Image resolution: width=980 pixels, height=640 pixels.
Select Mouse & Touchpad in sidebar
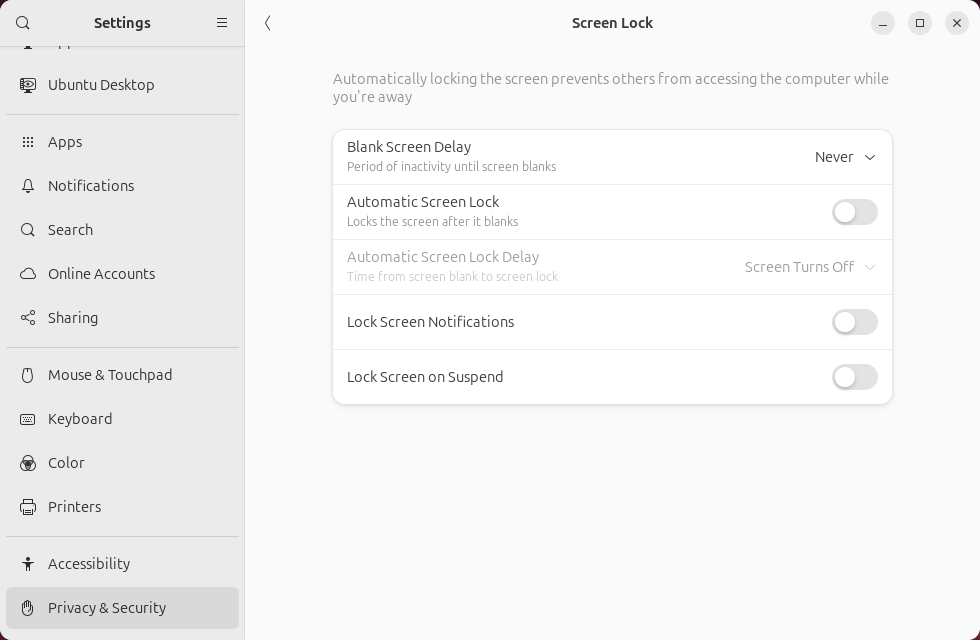[x=110, y=375]
